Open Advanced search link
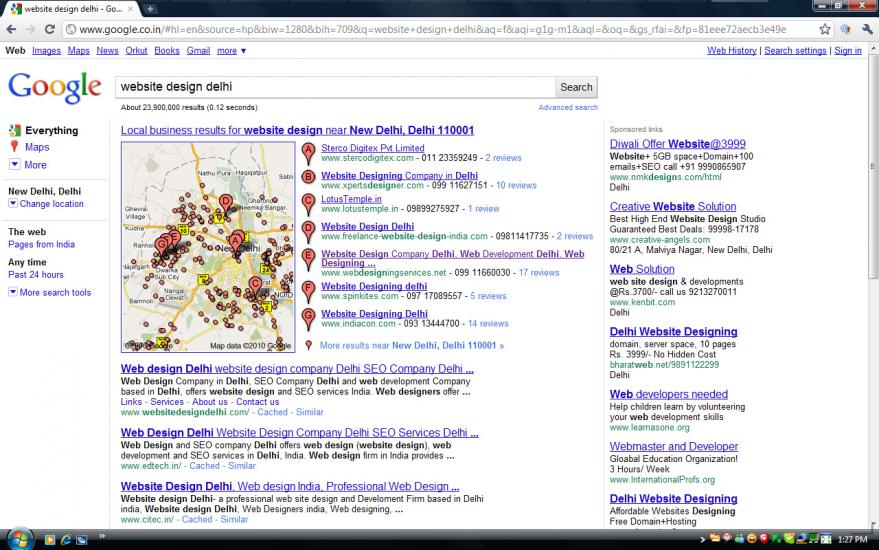The height and width of the screenshot is (550, 879). (568, 107)
